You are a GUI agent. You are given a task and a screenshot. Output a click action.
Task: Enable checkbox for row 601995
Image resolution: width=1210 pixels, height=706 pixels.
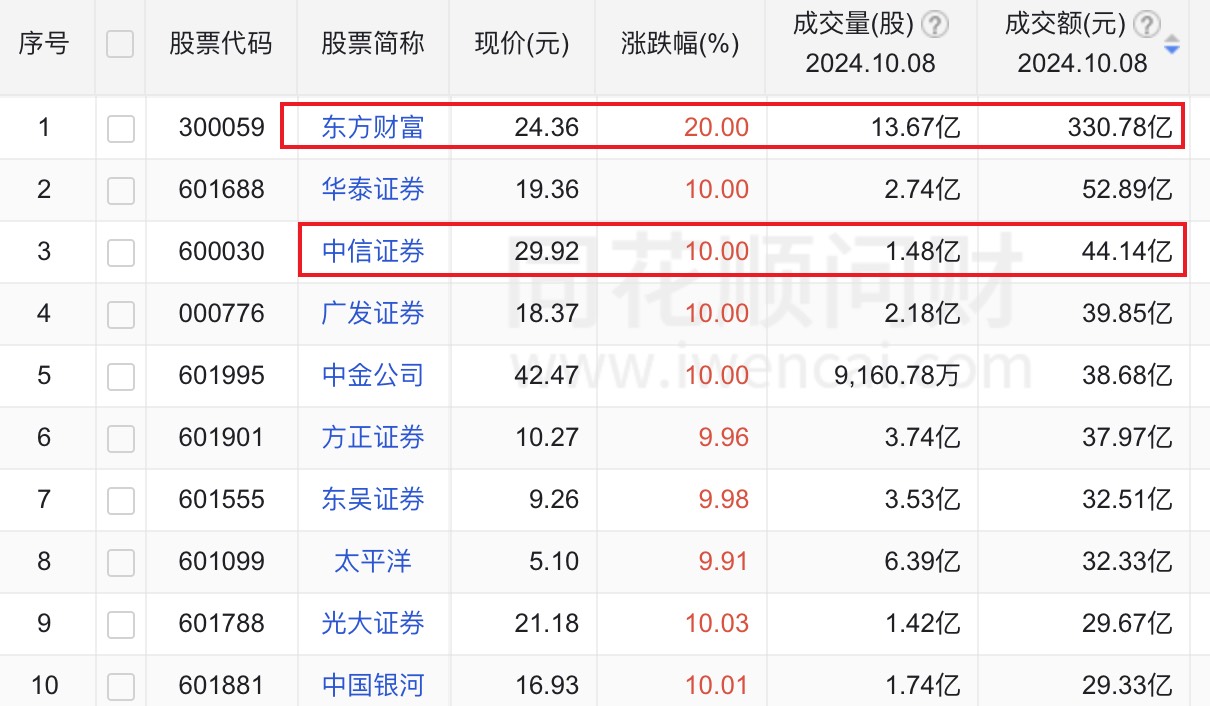120,376
